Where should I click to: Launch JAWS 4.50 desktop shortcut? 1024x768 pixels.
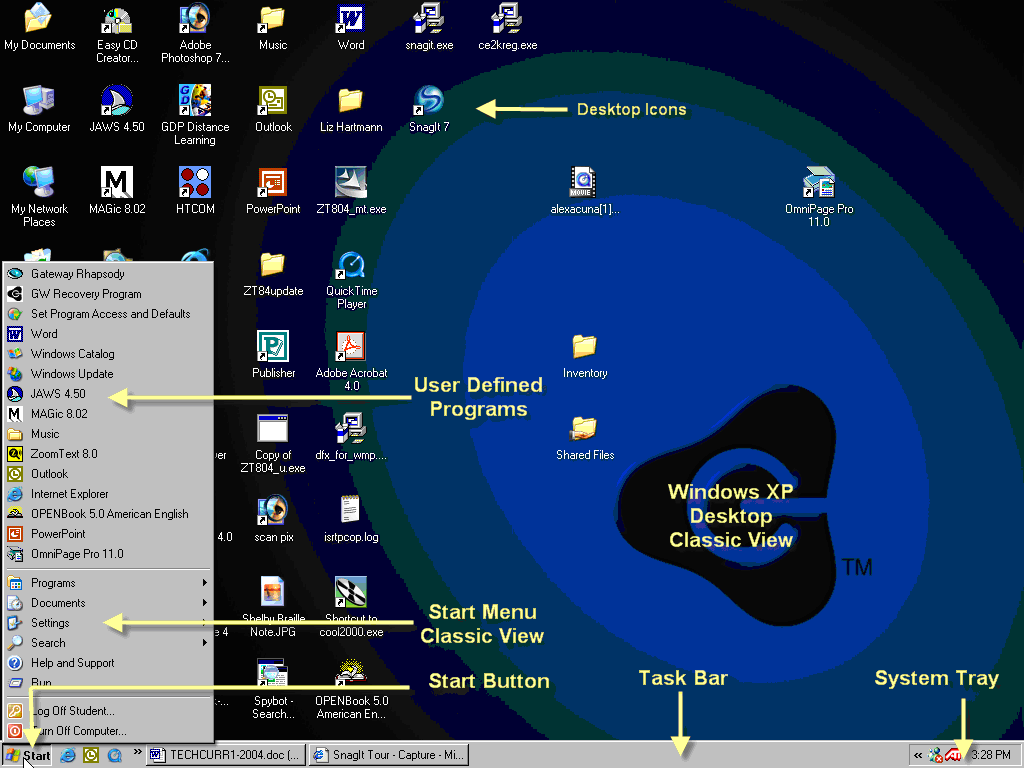pyautogui.click(x=117, y=109)
